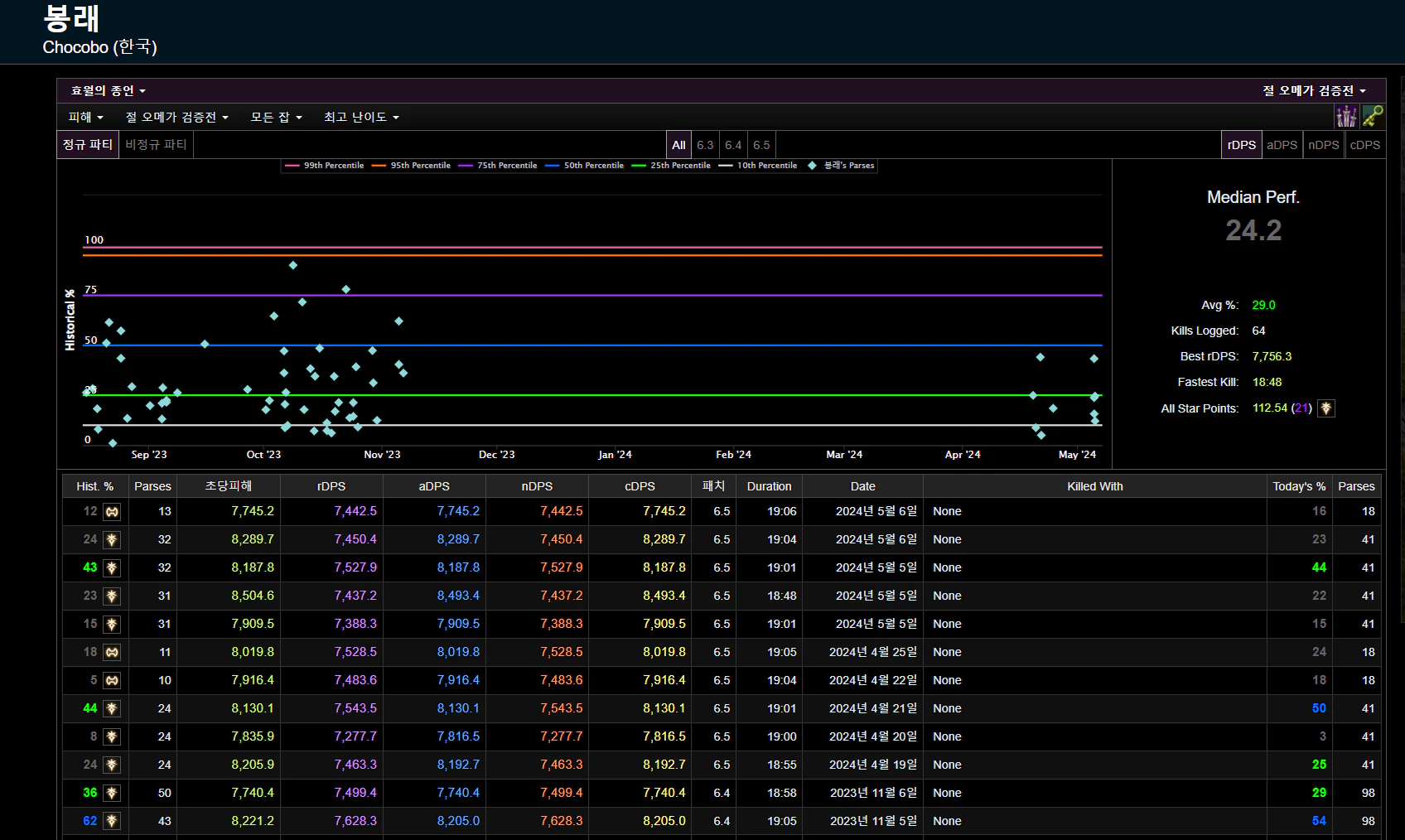The width and height of the screenshot is (1405, 840).
Task: Select the aDPS metric toggle
Action: pyautogui.click(x=1282, y=145)
